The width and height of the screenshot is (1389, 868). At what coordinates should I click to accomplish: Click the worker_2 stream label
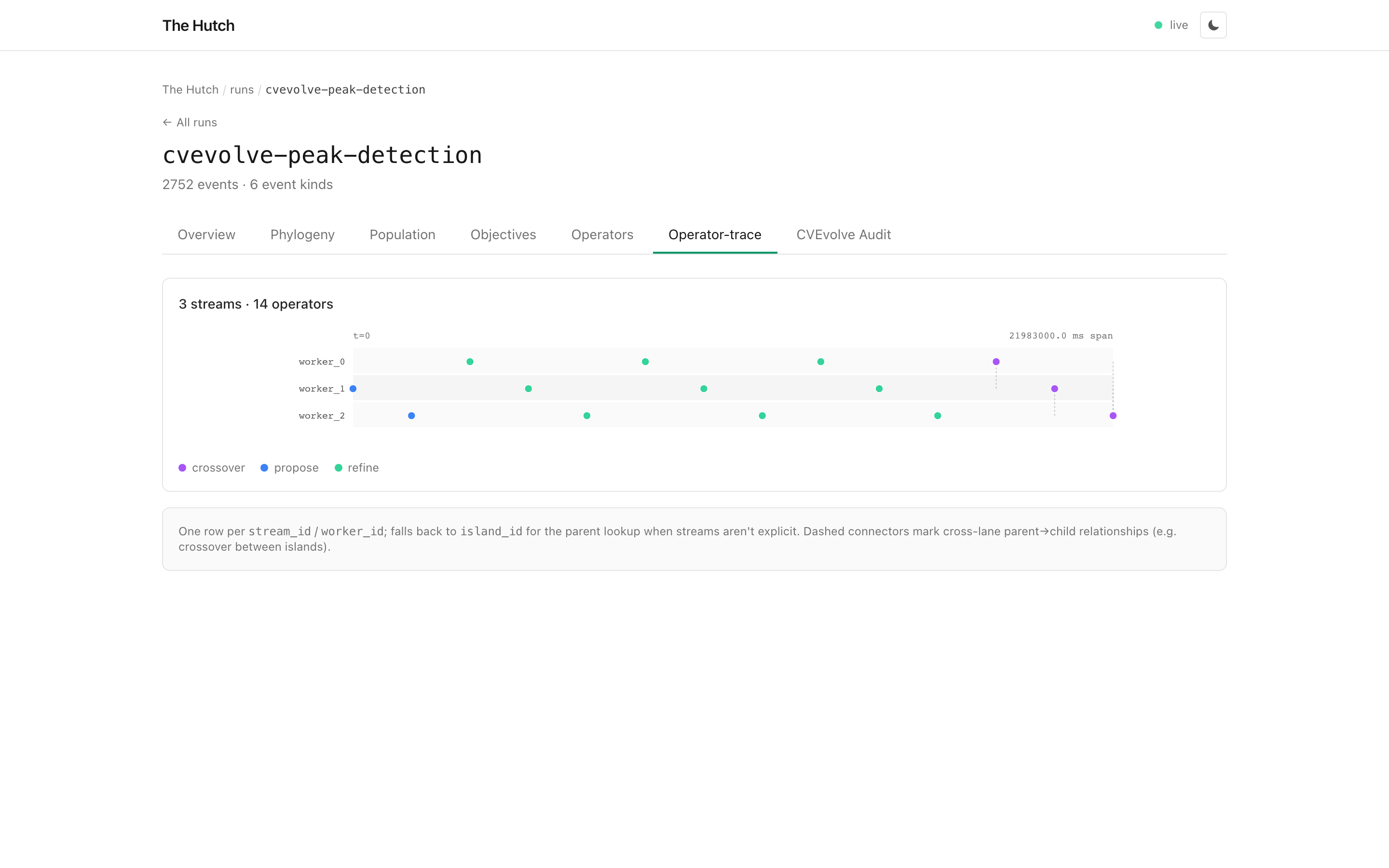[321, 416]
